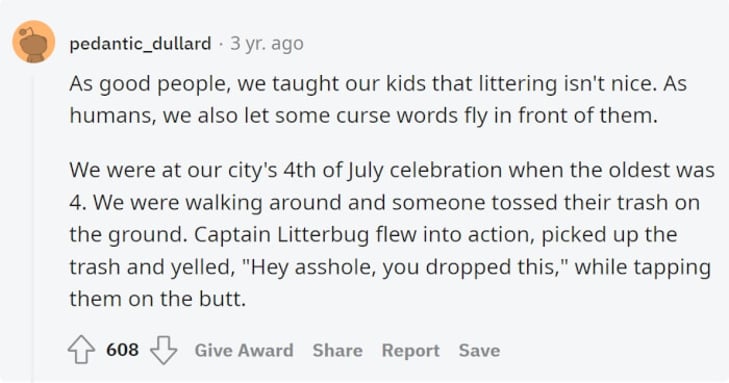This screenshot has height=383, width=729.
Task: Click the 608 vote score
Action: pyautogui.click(x=122, y=350)
